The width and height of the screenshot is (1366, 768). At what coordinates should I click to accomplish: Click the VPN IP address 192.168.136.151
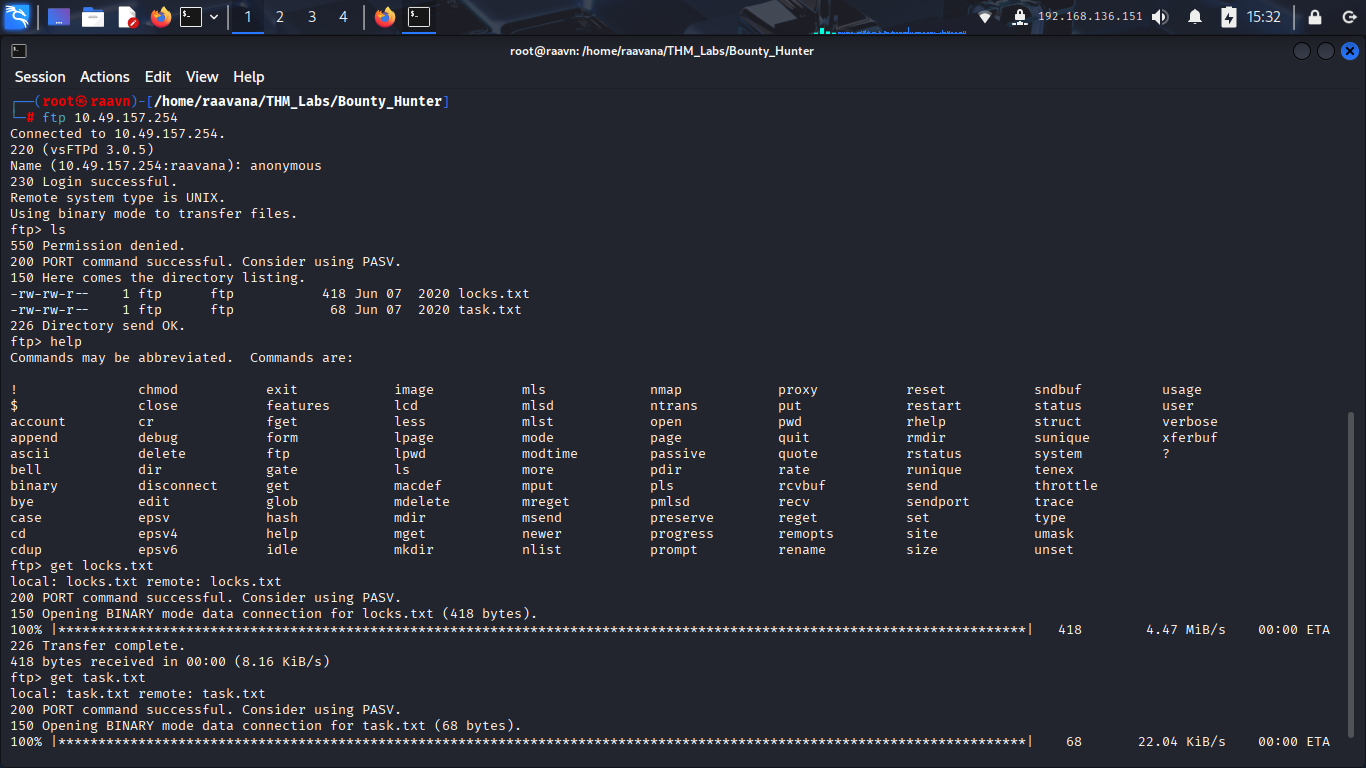[x=1090, y=17]
